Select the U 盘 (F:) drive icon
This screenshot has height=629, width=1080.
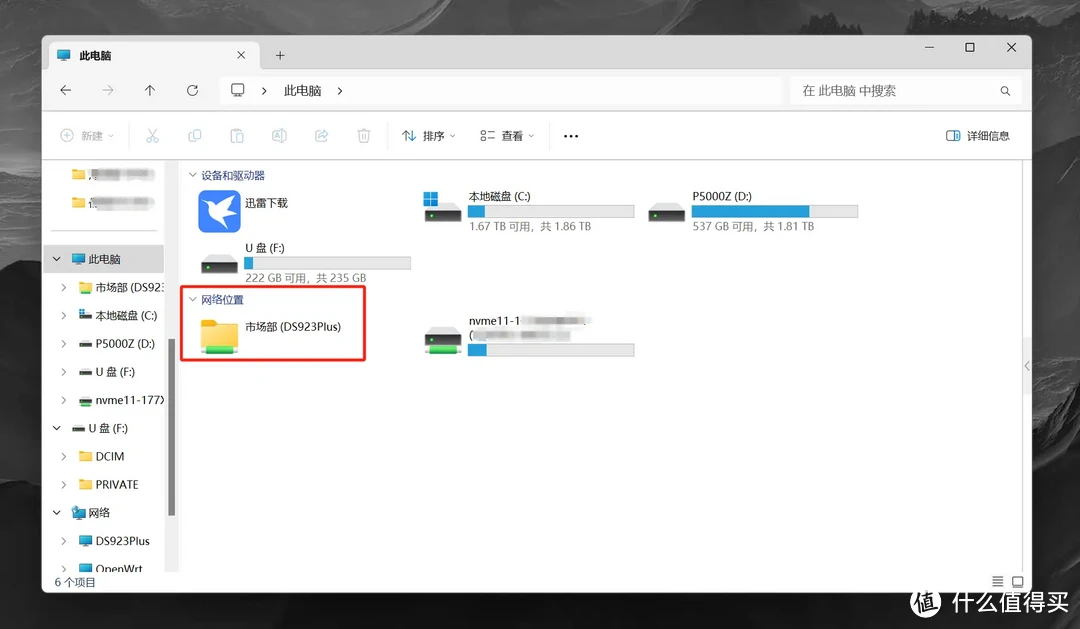[219, 264]
